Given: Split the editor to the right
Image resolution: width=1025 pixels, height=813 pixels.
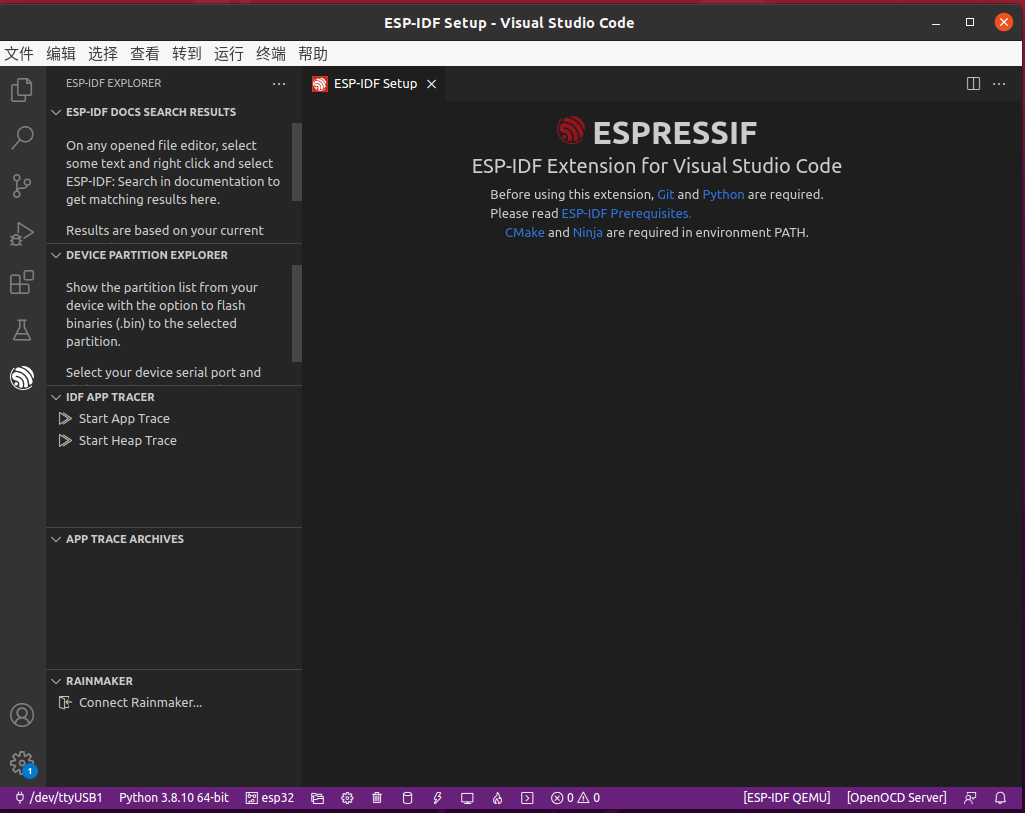Looking at the screenshot, I should pos(973,84).
